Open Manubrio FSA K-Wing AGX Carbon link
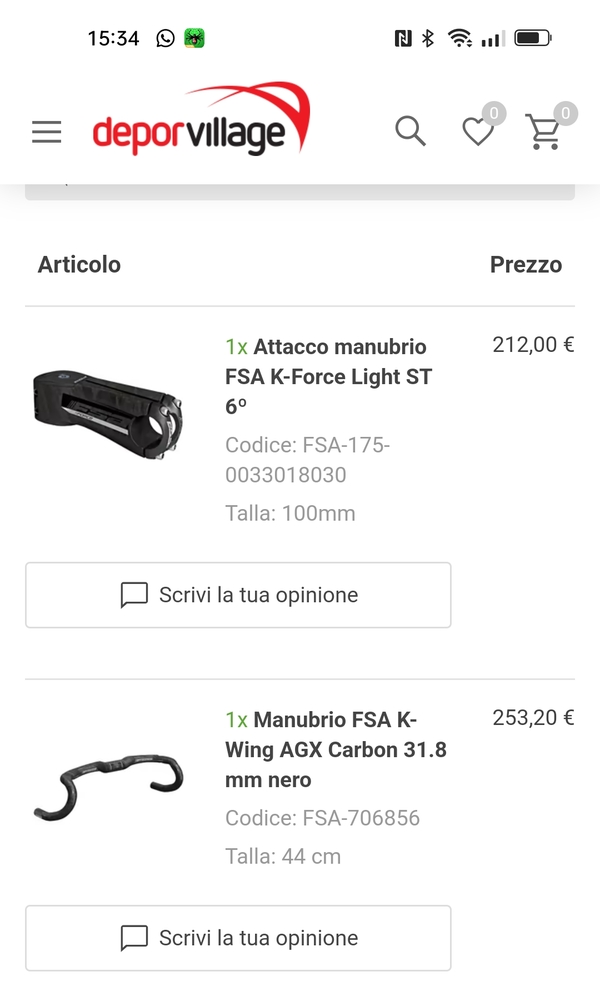The image size is (600, 987). click(x=336, y=749)
